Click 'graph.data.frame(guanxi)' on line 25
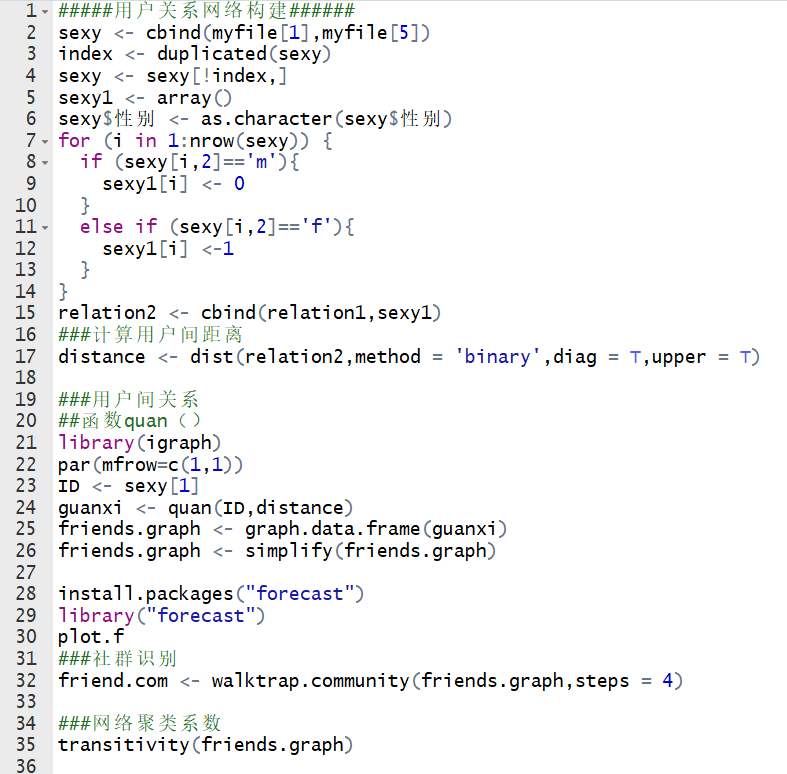The image size is (787, 774). (x=376, y=530)
